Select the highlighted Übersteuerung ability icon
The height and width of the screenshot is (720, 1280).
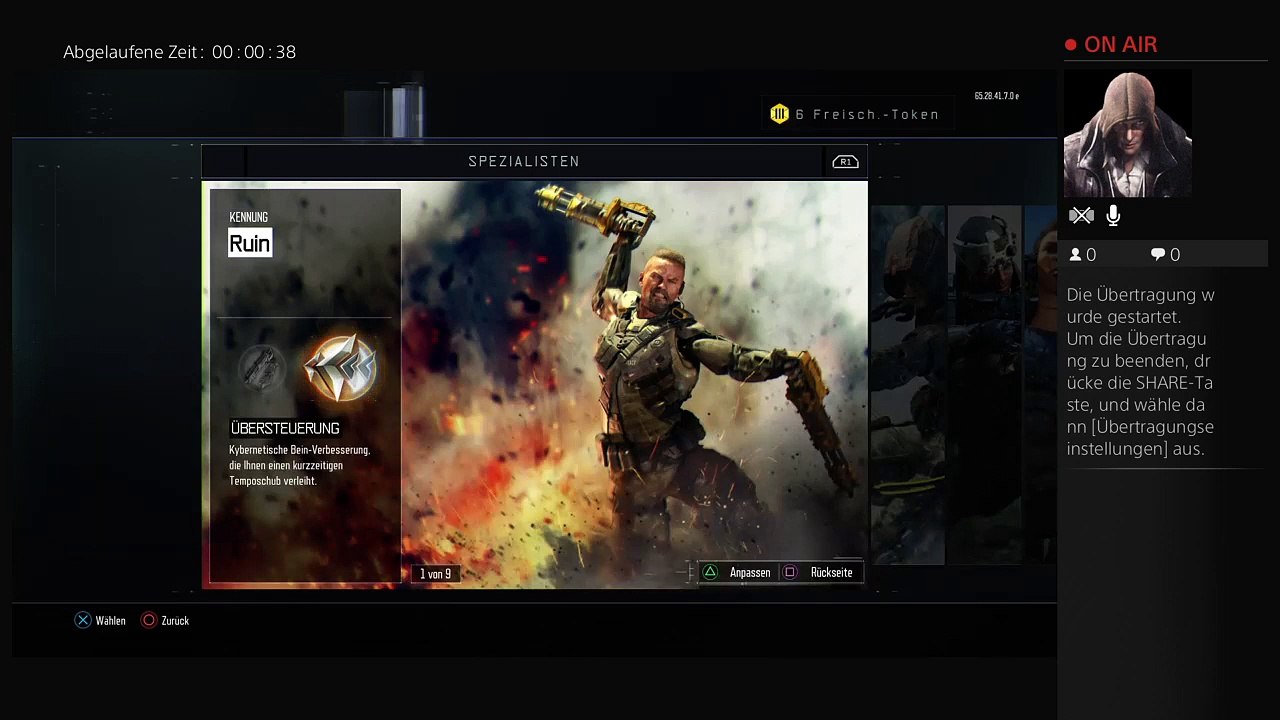[x=340, y=368]
